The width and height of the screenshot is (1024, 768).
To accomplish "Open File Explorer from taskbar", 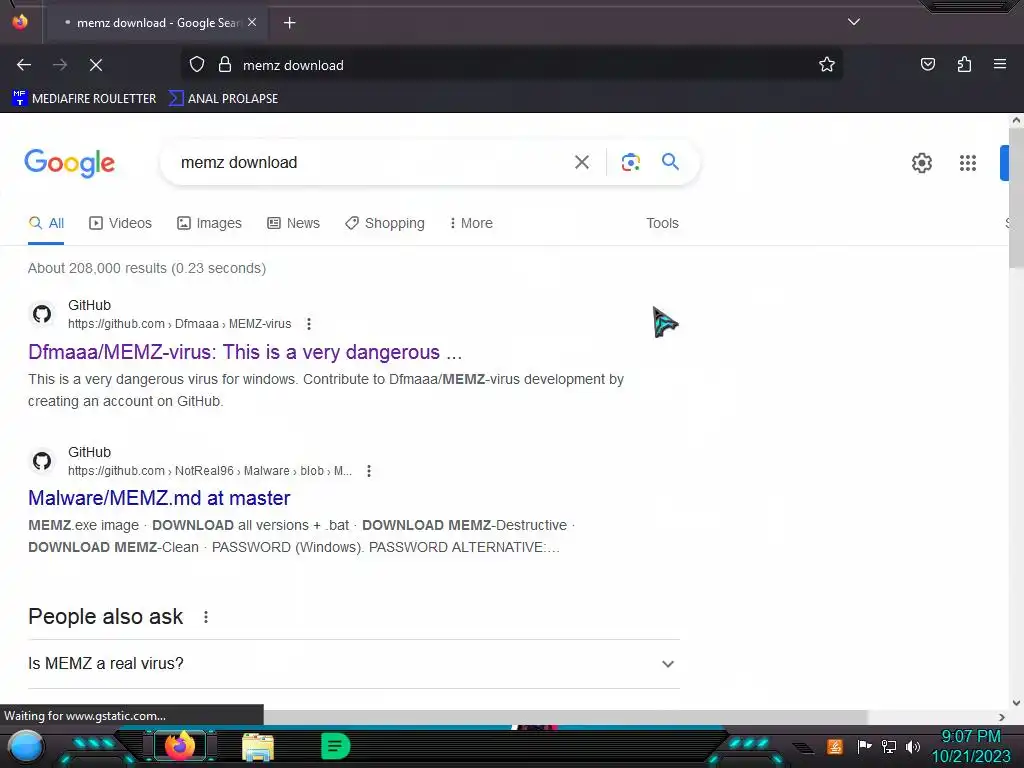I will [x=258, y=747].
